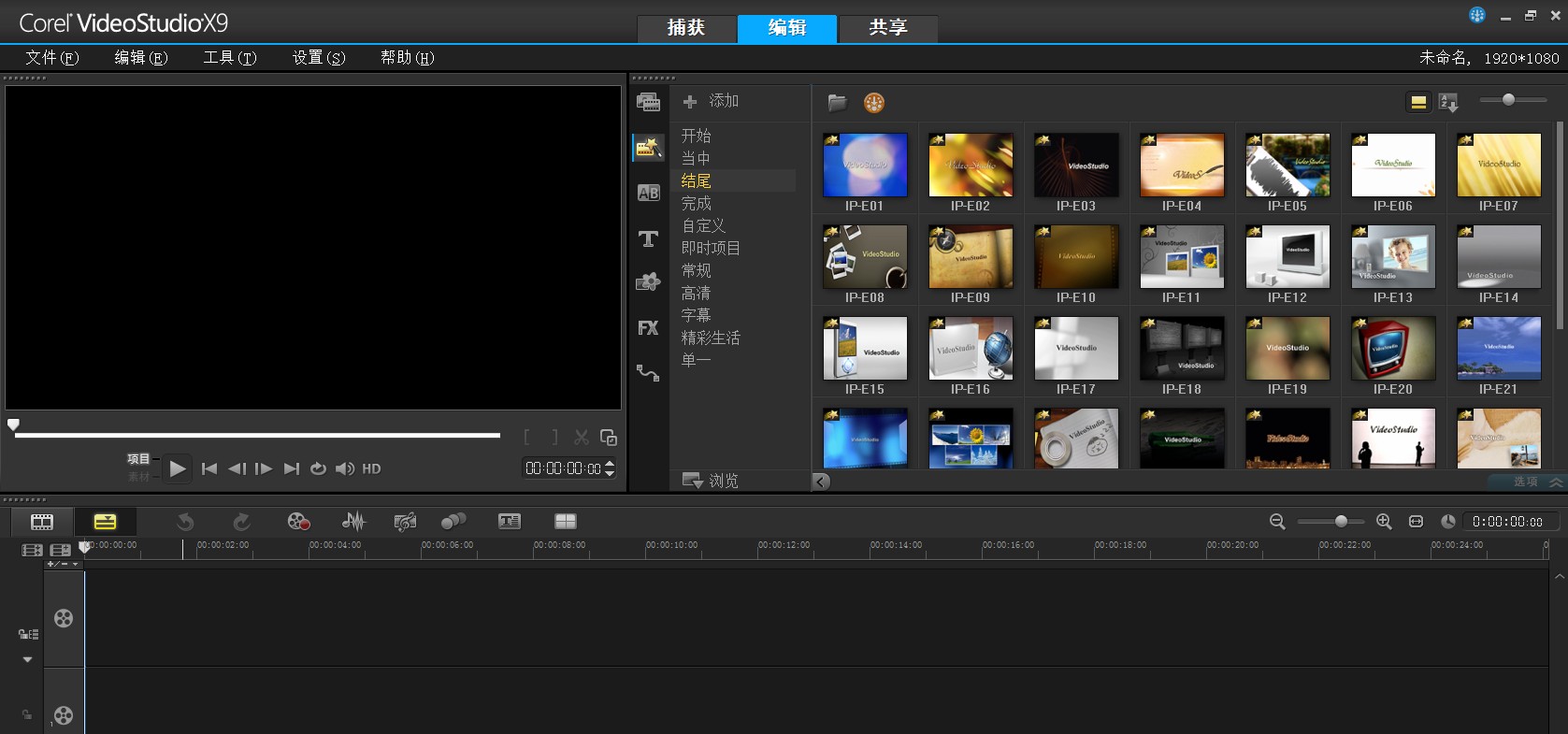
Task: Switch to the 捕获 capture tab
Action: (686, 28)
